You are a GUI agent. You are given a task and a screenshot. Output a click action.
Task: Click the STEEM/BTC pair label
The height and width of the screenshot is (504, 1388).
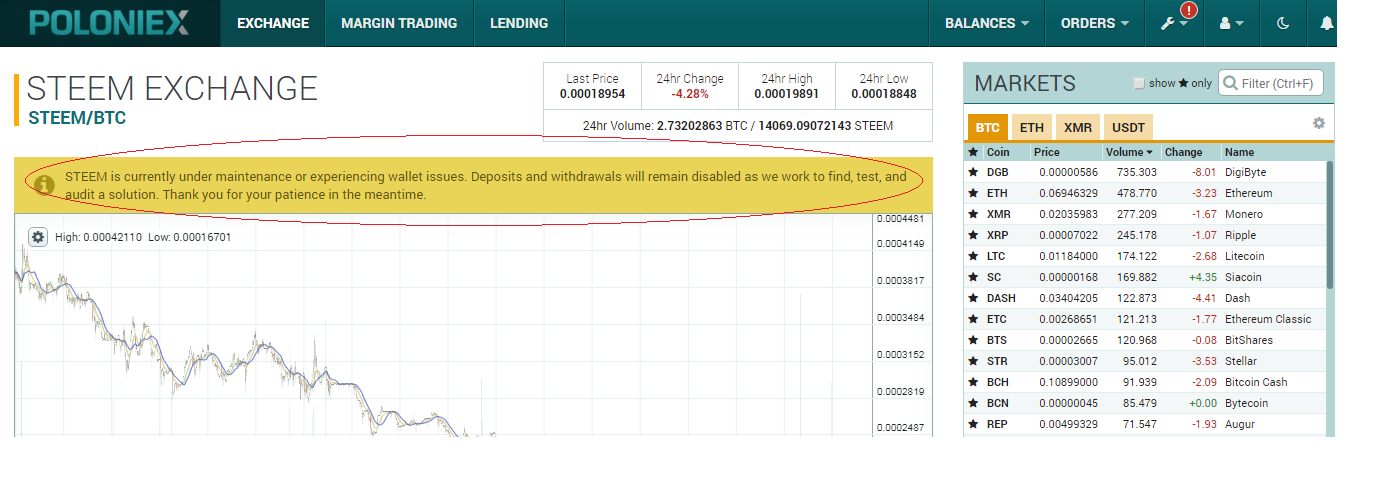pos(78,118)
